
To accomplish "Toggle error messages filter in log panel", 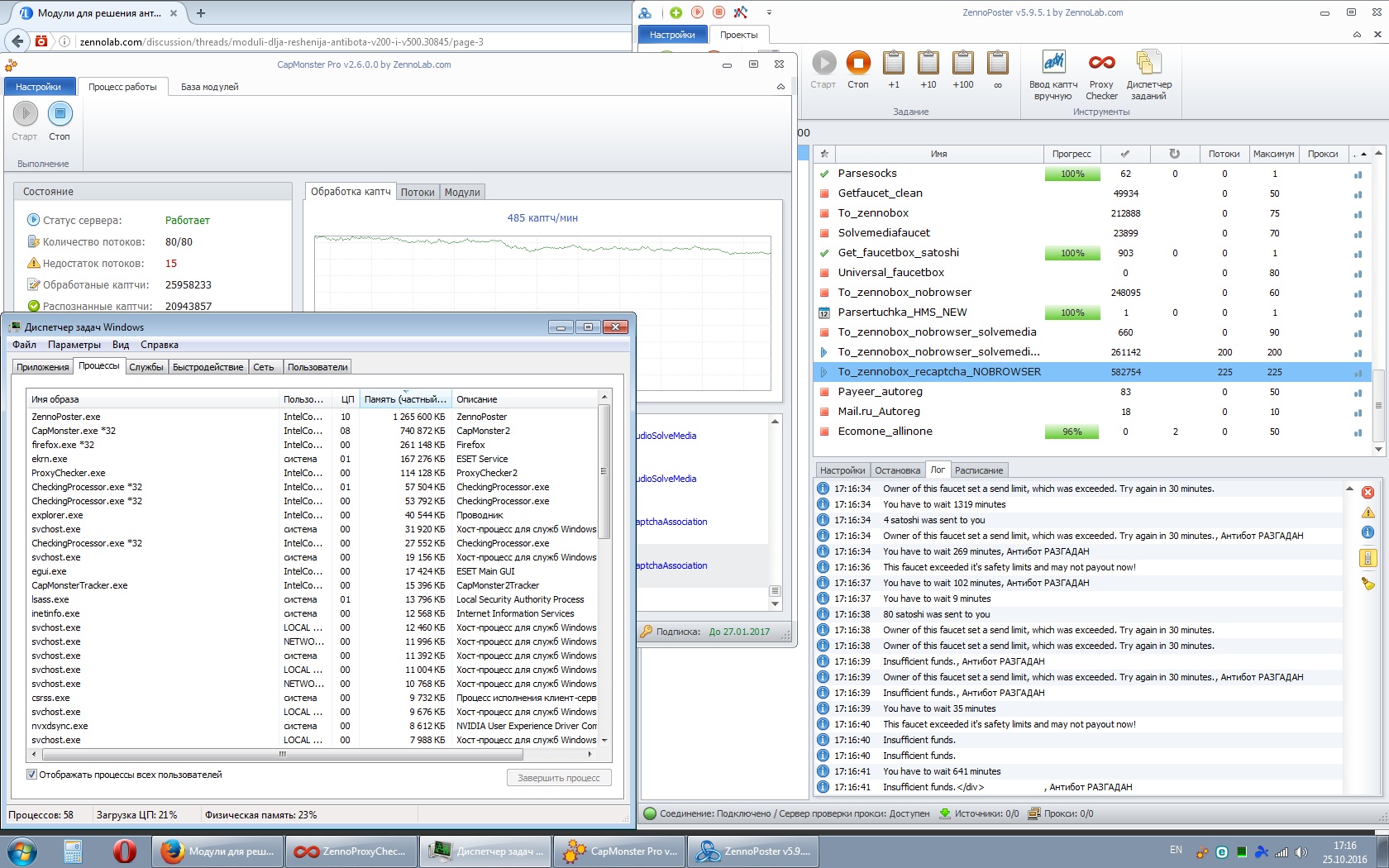I will 1368,492.
